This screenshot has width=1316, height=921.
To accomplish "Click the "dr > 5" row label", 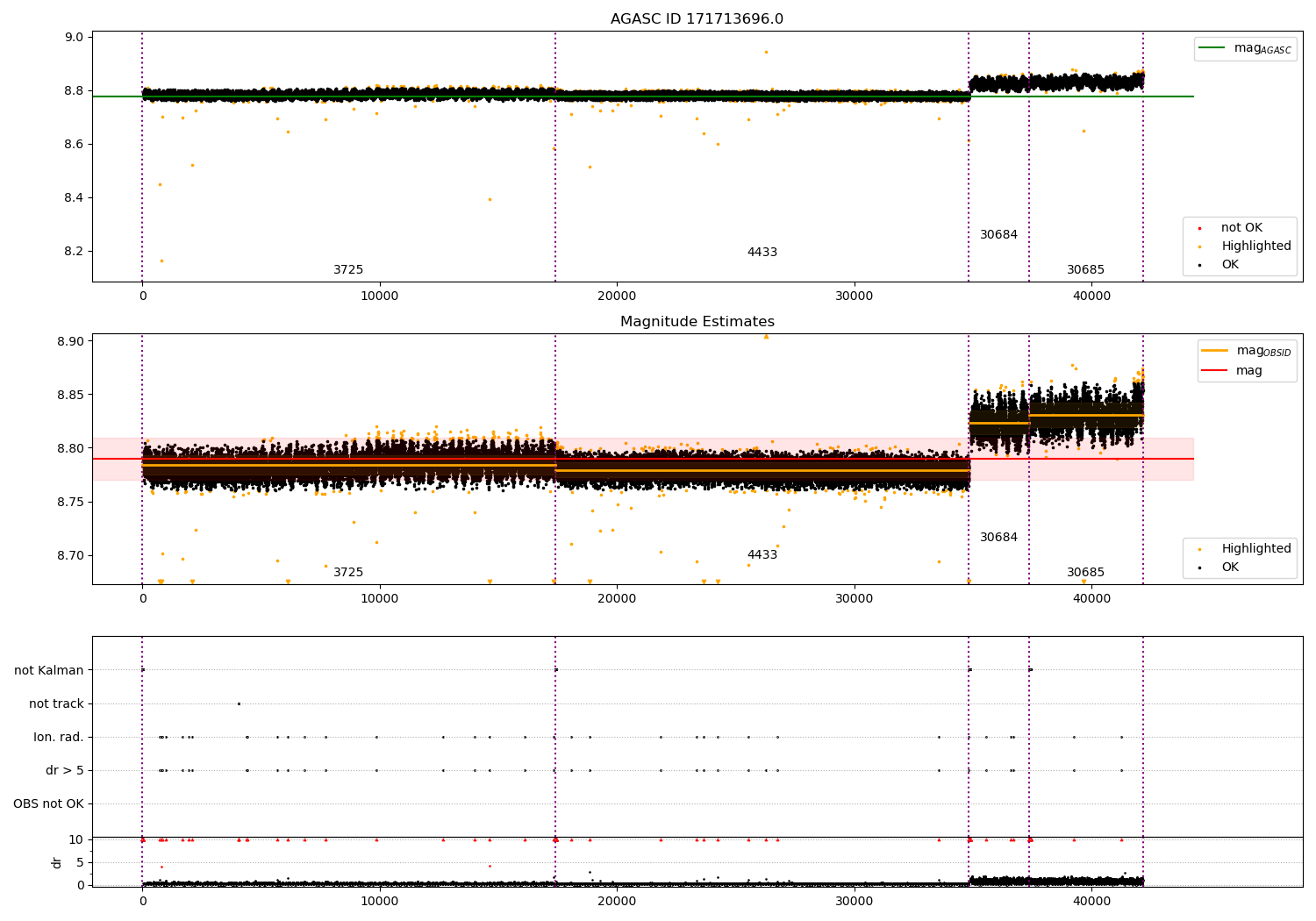I will [x=65, y=771].
